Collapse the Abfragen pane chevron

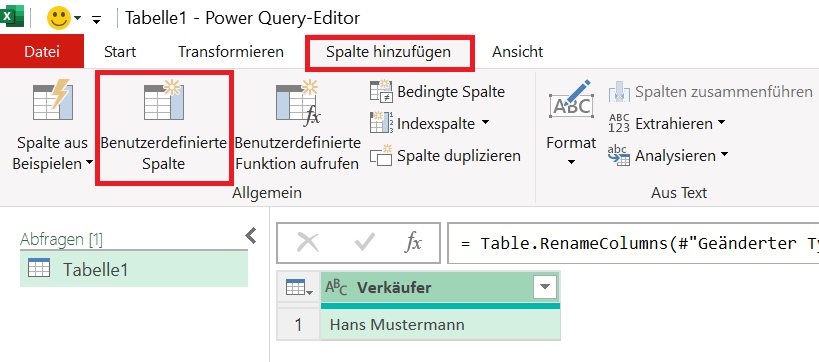pos(251,236)
